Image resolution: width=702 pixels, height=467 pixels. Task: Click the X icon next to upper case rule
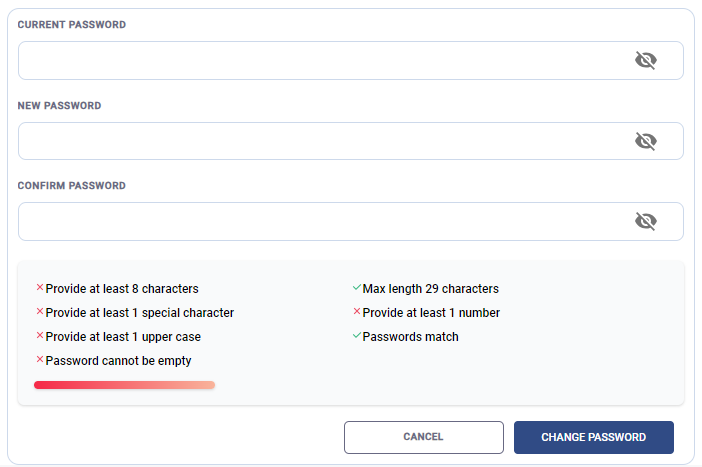(x=40, y=336)
